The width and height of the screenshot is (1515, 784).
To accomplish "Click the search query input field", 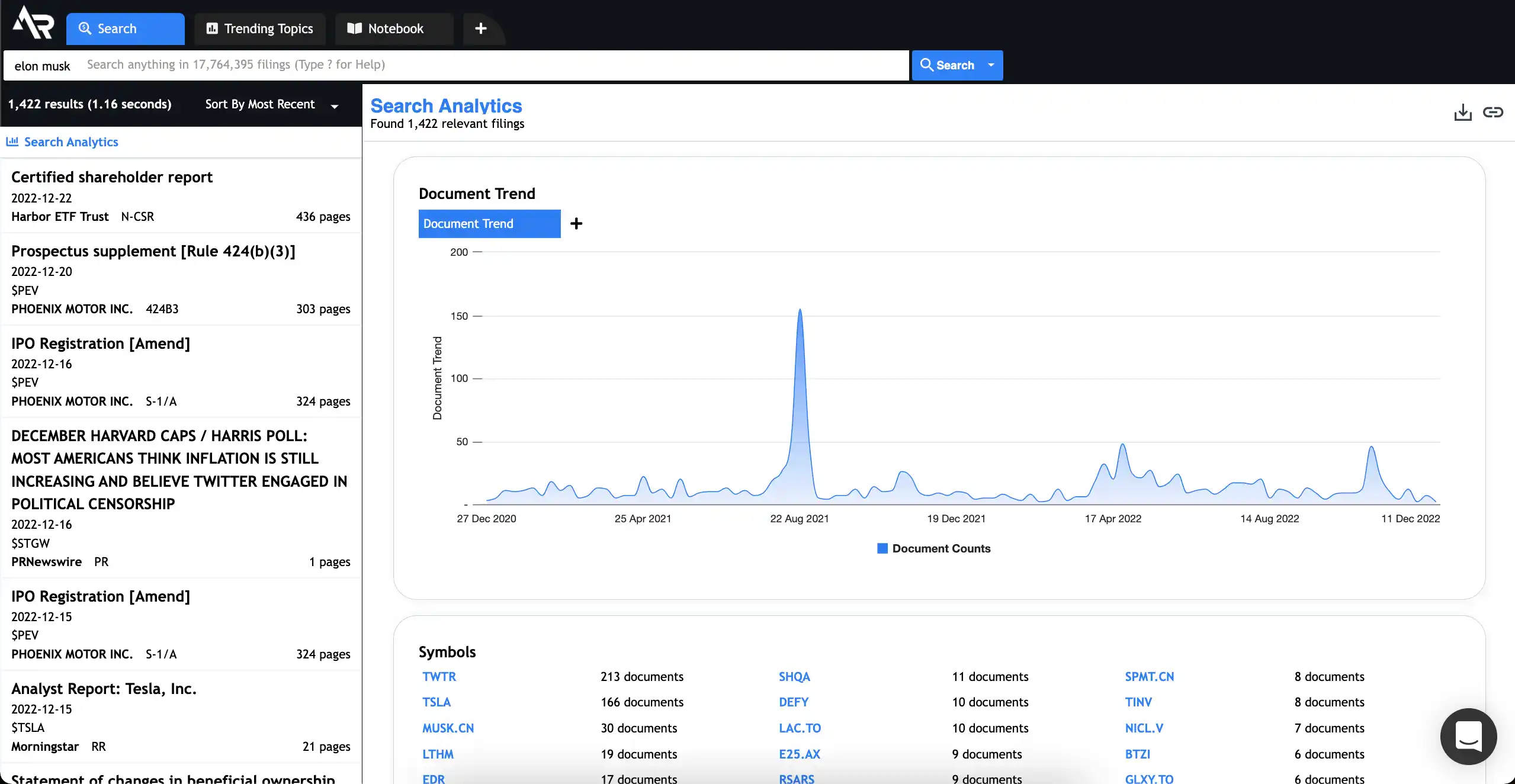I will pos(456,65).
